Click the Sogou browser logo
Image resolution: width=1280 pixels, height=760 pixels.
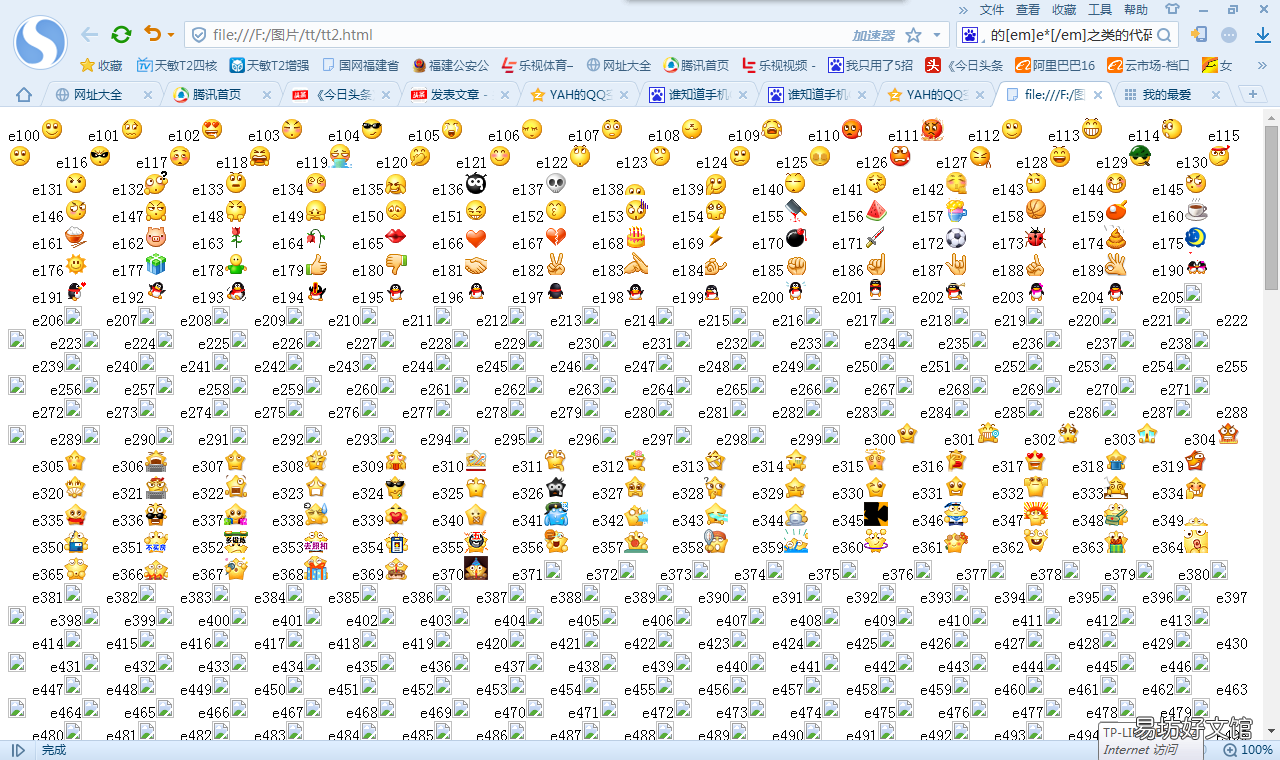coord(40,42)
